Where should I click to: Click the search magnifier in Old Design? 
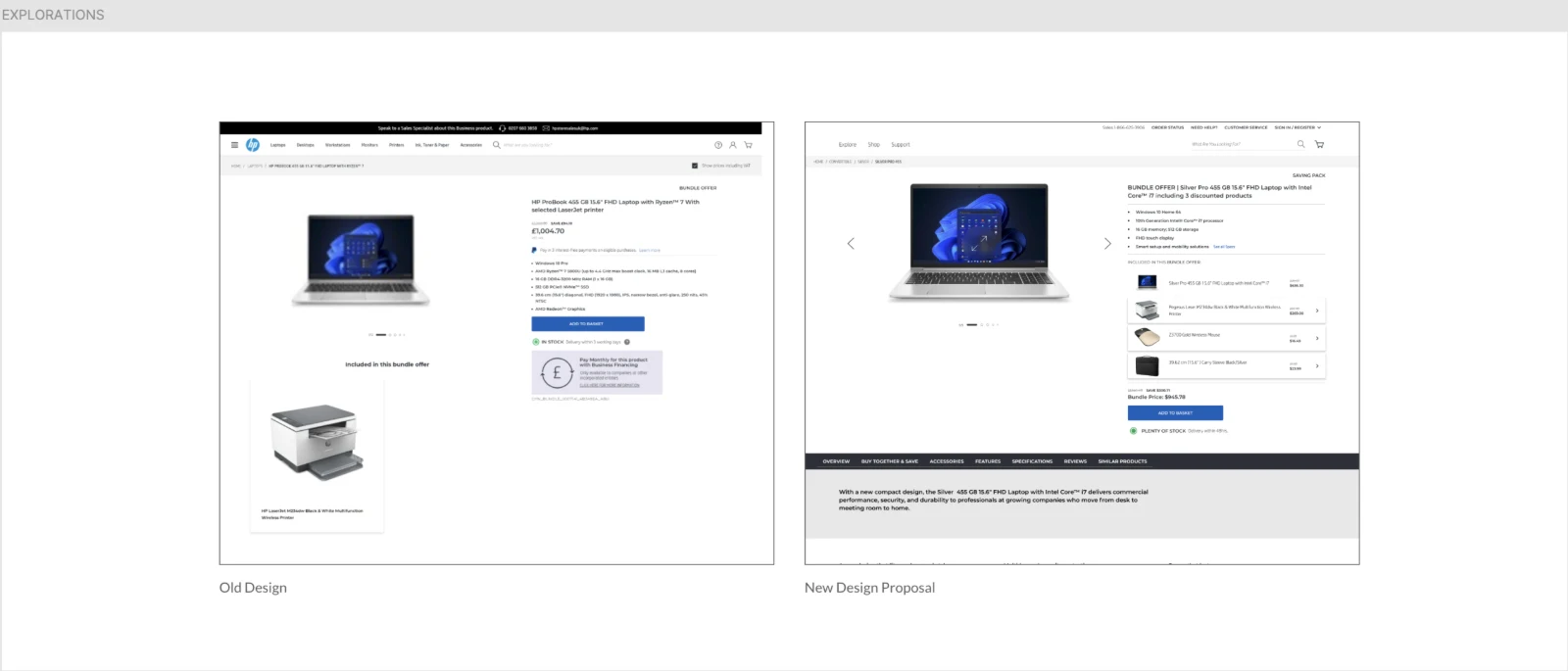496,145
